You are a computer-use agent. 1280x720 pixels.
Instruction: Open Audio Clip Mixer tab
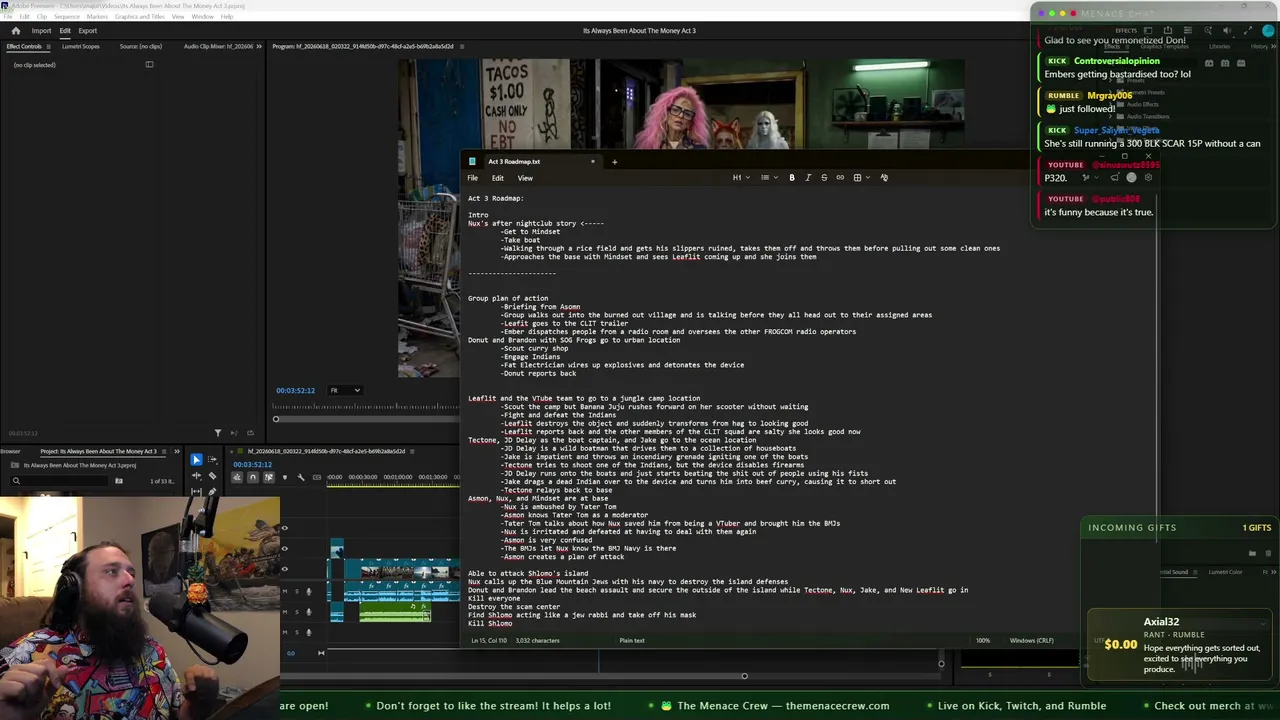tap(219, 47)
